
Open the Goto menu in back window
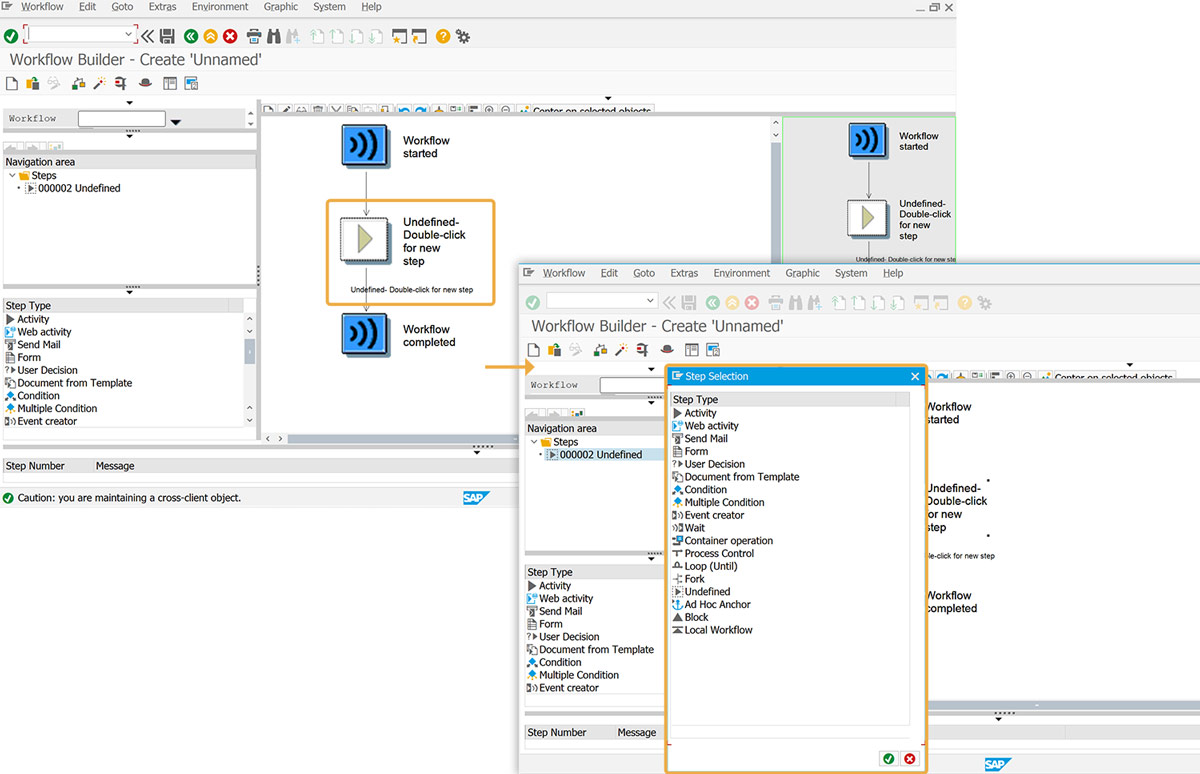point(122,7)
